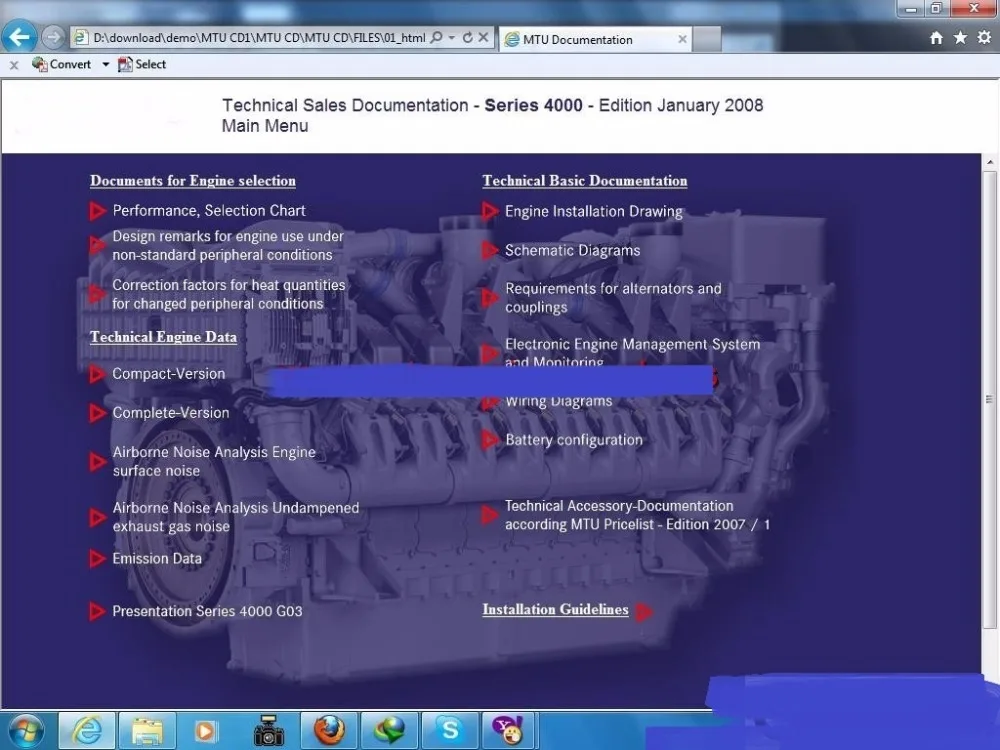The width and height of the screenshot is (1000, 750).
Task: Open the Installation Guidelines link
Action: coord(555,609)
